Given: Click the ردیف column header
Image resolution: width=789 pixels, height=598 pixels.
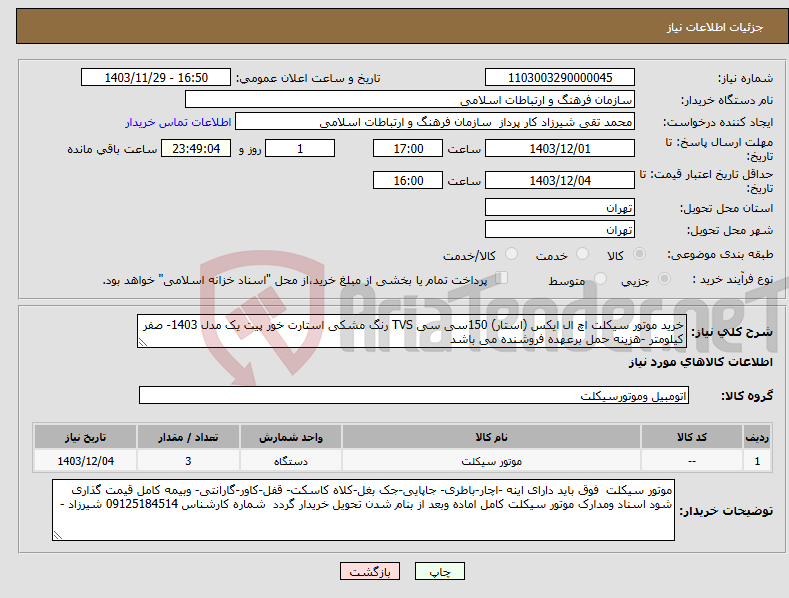Looking at the screenshot, I should 757,437.
